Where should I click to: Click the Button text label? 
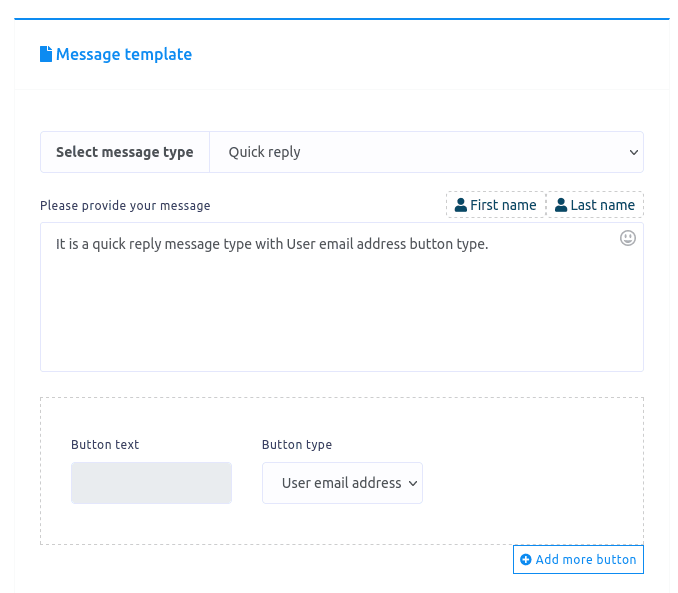(x=105, y=445)
